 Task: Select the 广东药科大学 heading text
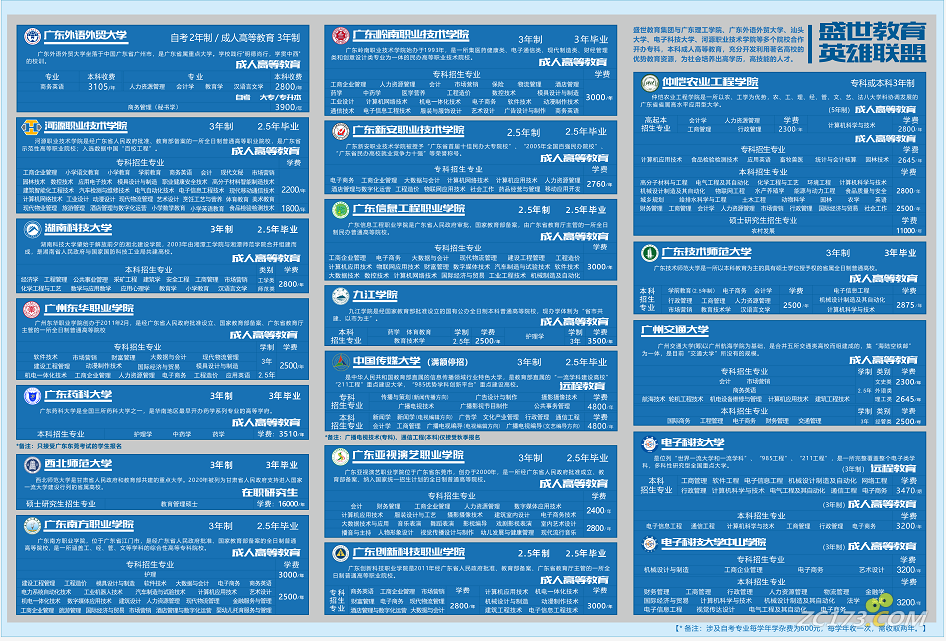78,395
